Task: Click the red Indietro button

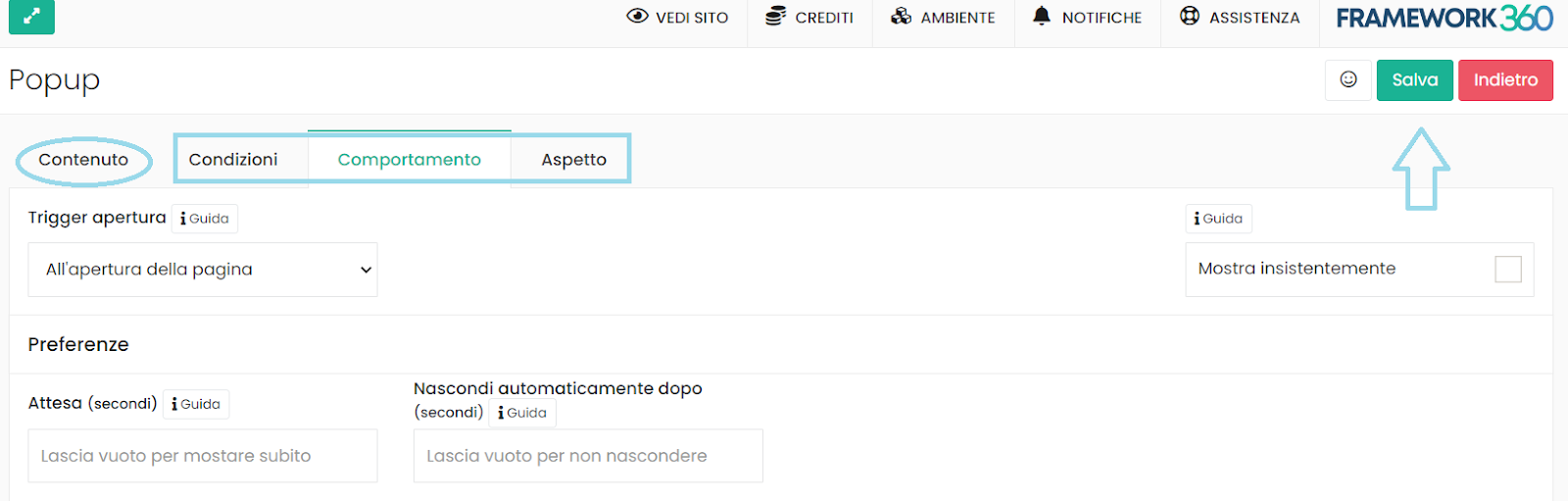Action: click(x=1504, y=80)
